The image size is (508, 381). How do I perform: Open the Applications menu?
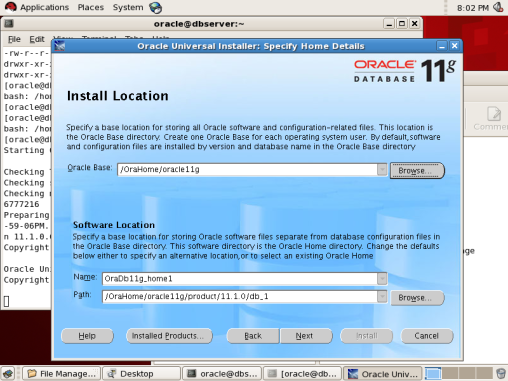[44, 7]
